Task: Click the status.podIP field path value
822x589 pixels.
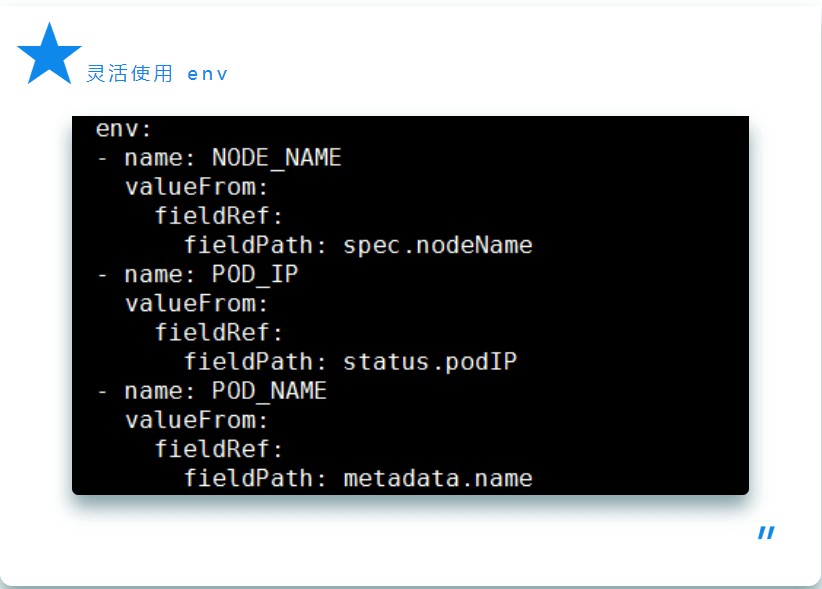Action: 430,362
